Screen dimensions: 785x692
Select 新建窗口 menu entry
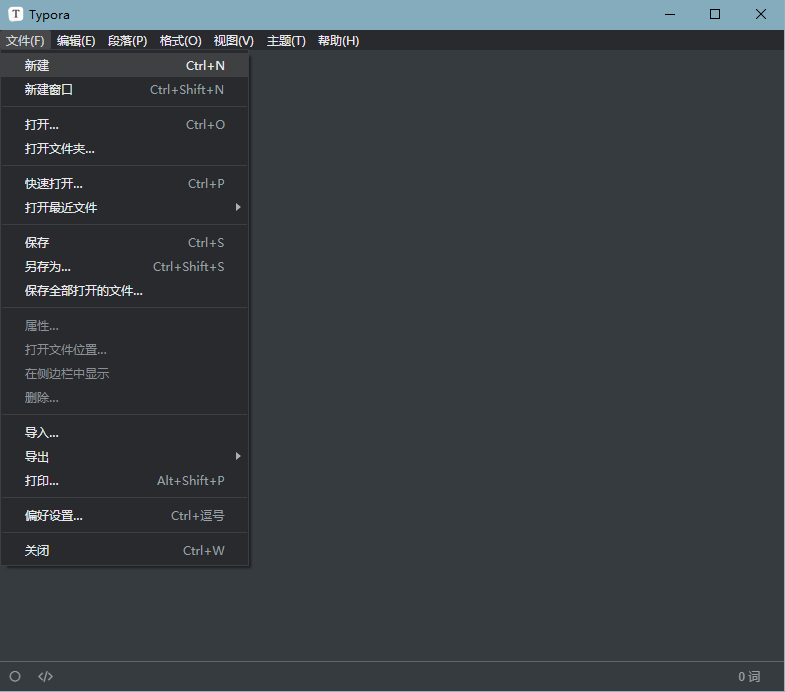(x=125, y=90)
